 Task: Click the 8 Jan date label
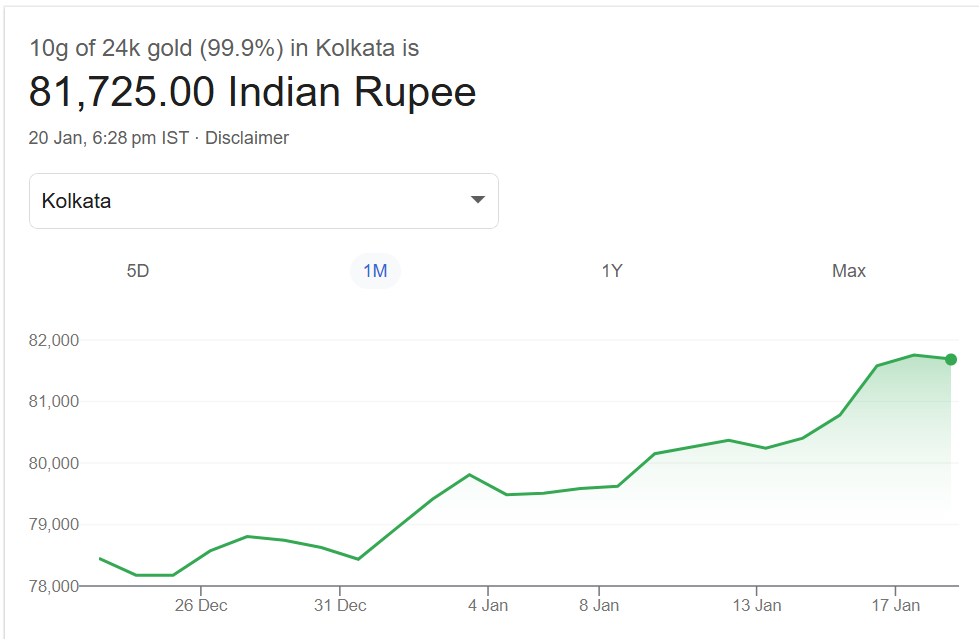[599, 605]
